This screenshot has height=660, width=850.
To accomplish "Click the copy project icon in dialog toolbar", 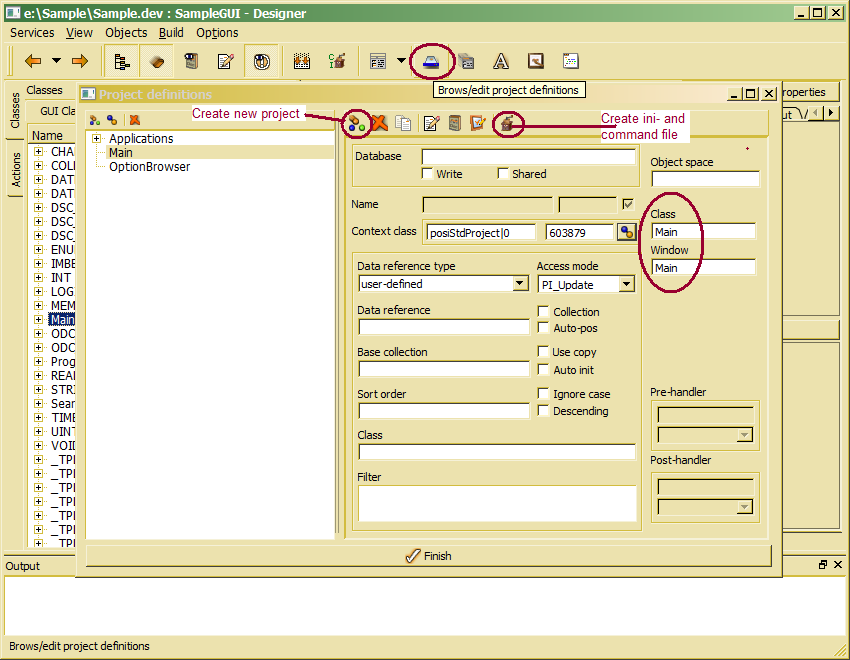I will coord(403,123).
